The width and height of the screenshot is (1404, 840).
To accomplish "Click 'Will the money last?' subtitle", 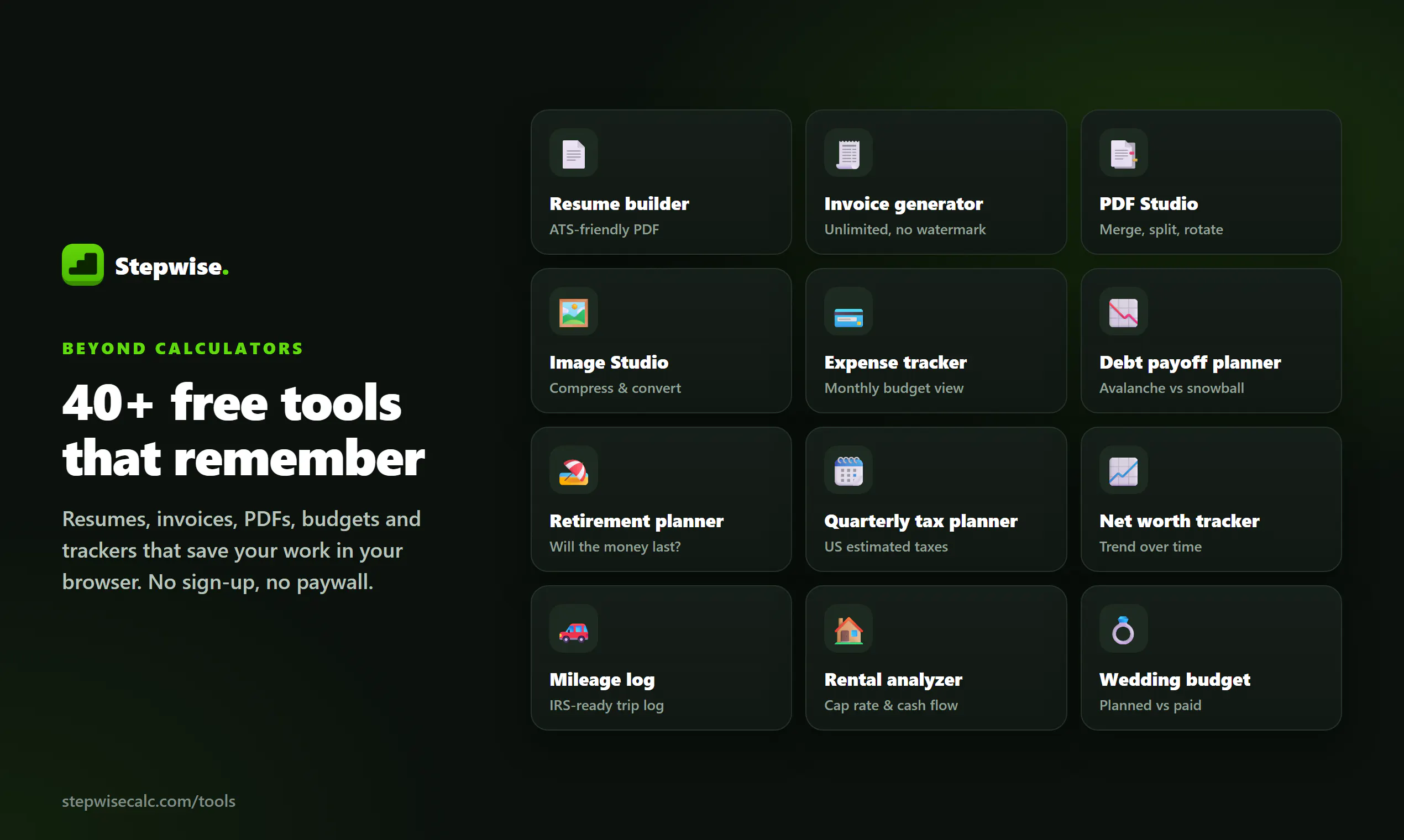I will click(615, 546).
